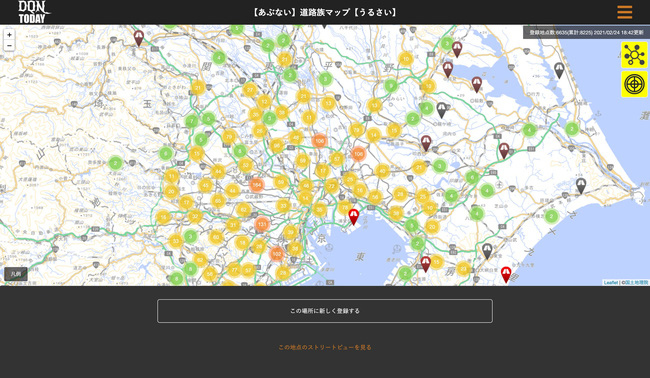650x378 pixels.
Task: Click the この場所に新しく登録する button
Action: pyautogui.click(x=325, y=311)
